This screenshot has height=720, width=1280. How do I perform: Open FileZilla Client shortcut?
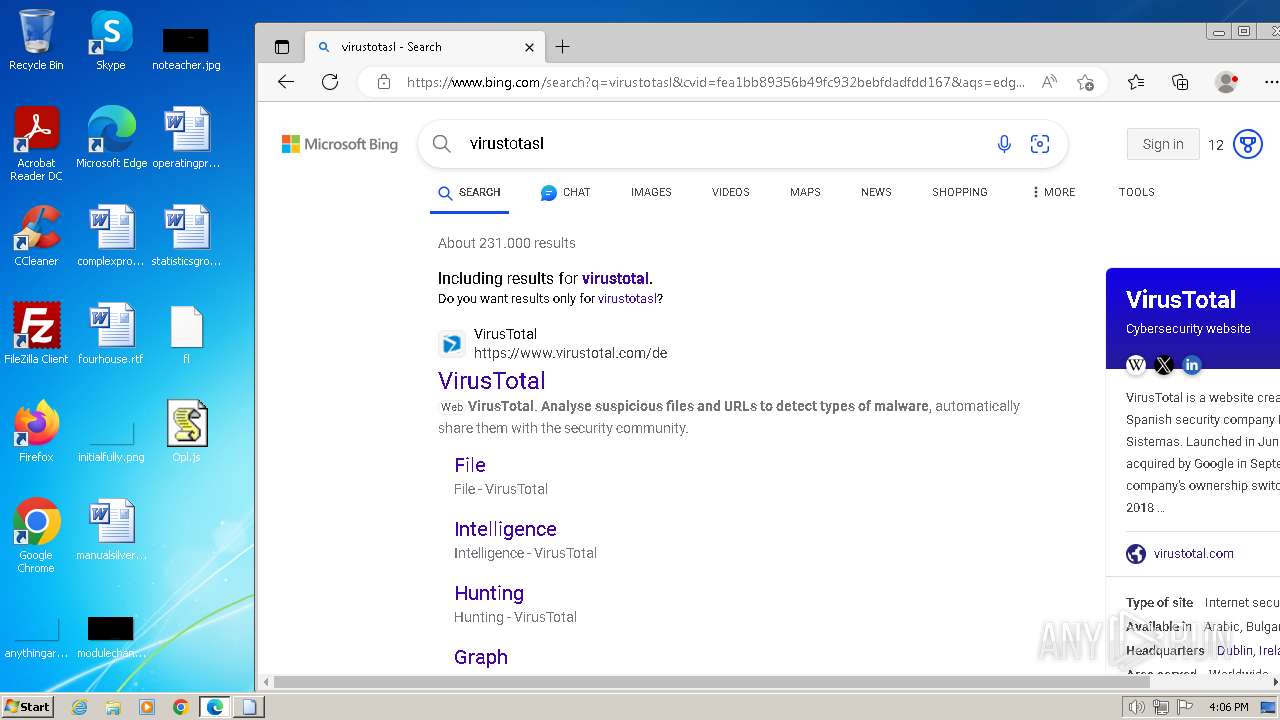[36, 334]
